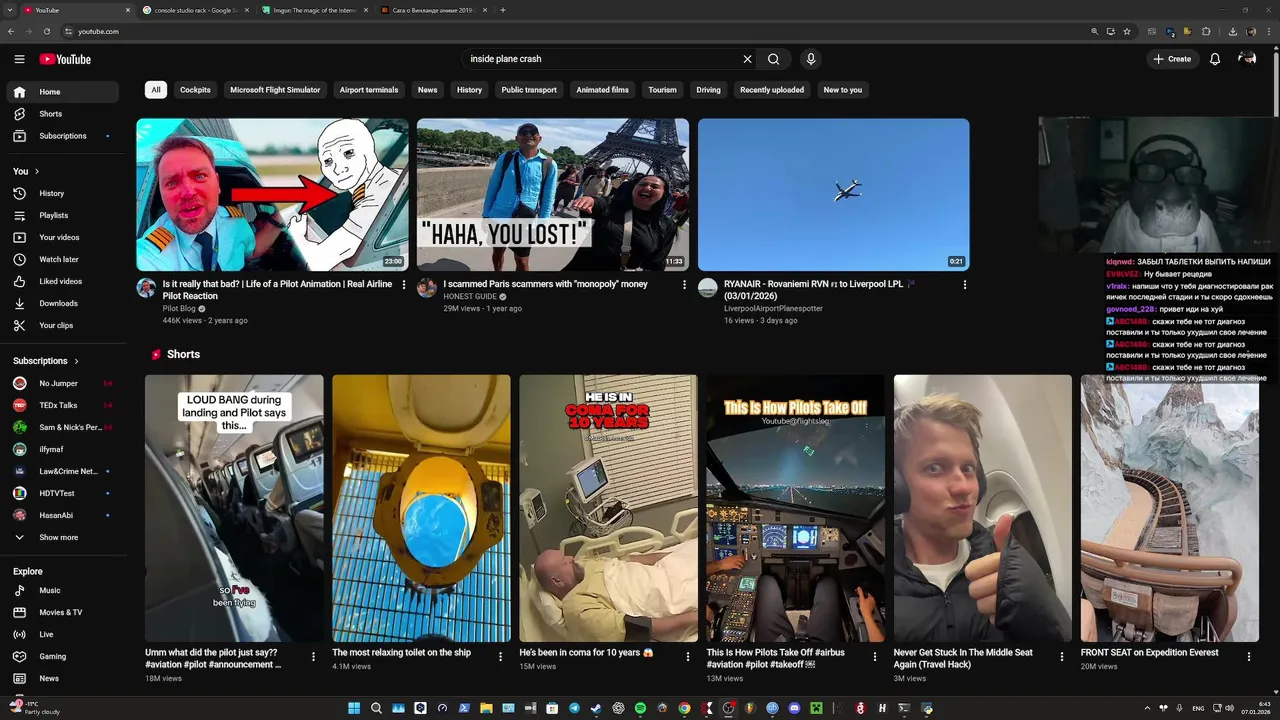The height and width of the screenshot is (720, 1280).
Task: Select the Airport terminals chip
Action: pos(369,90)
